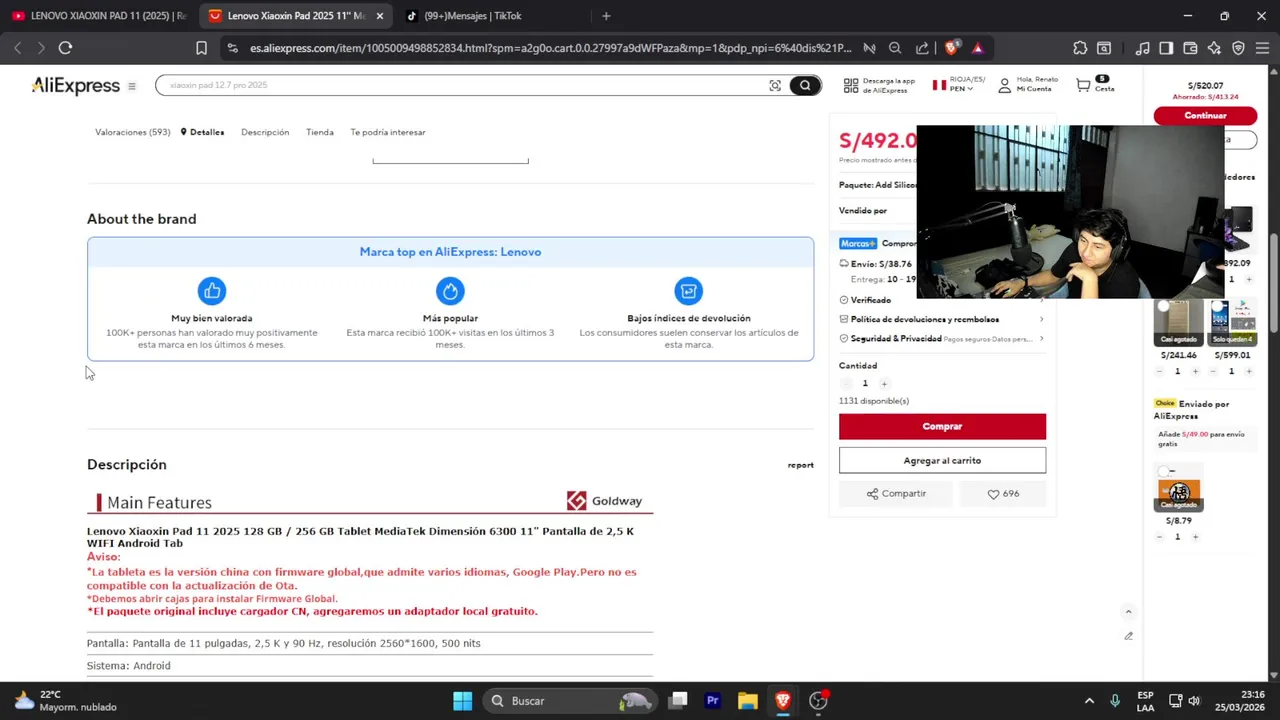1280x720 pixels.
Task: Click the AliExpress logo
Action: pyautogui.click(x=76, y=86)
